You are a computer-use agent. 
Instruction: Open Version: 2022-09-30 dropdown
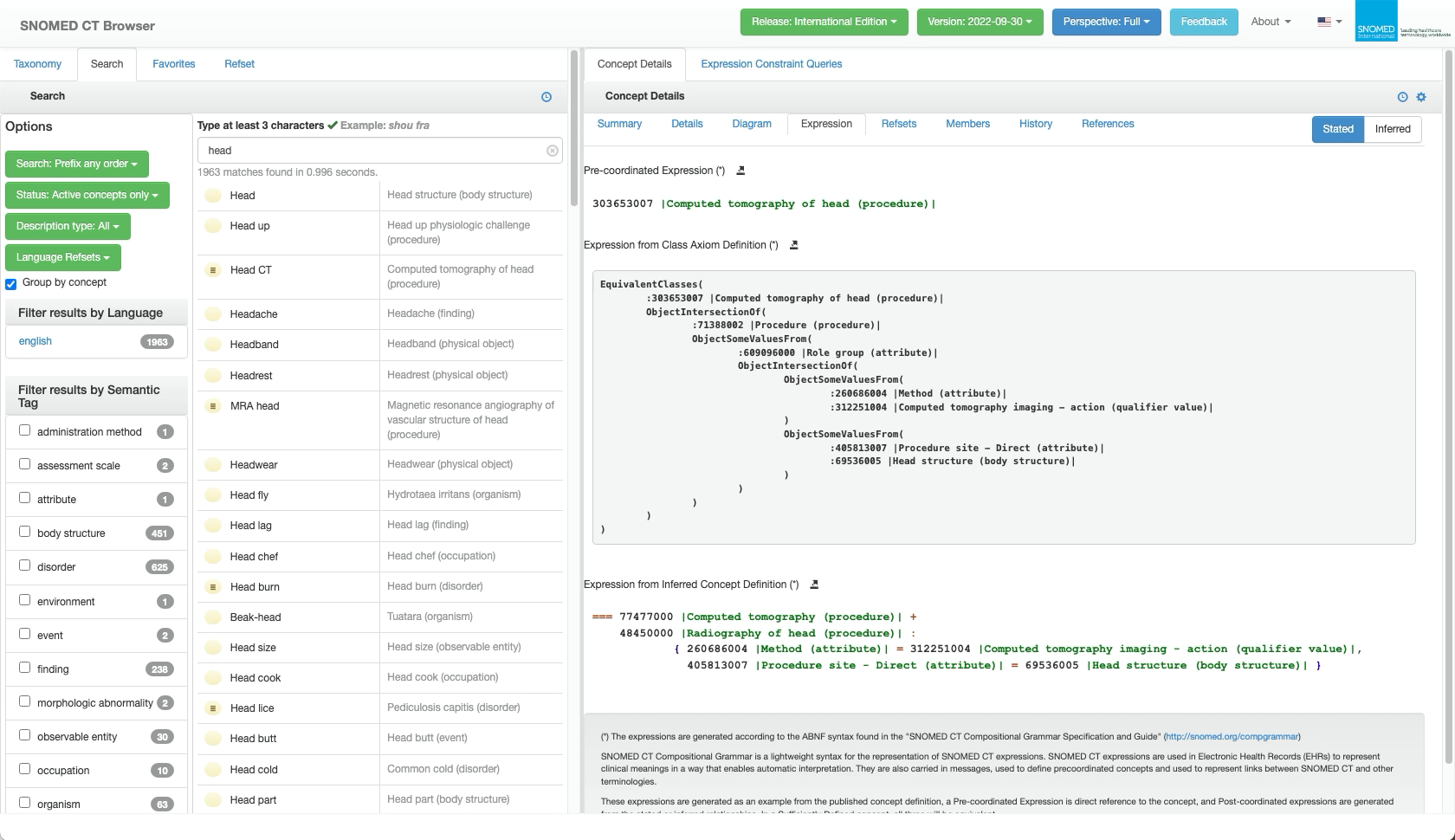coord(980,22)
